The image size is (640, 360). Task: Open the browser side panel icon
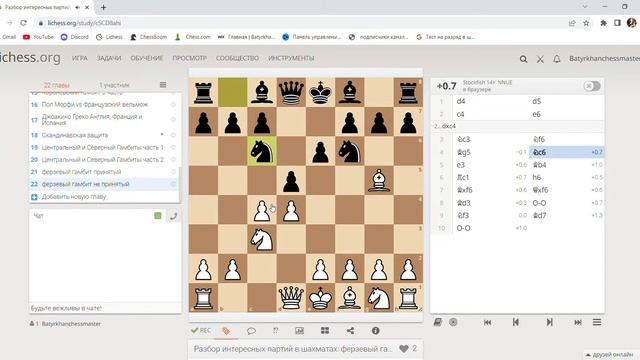617,23
